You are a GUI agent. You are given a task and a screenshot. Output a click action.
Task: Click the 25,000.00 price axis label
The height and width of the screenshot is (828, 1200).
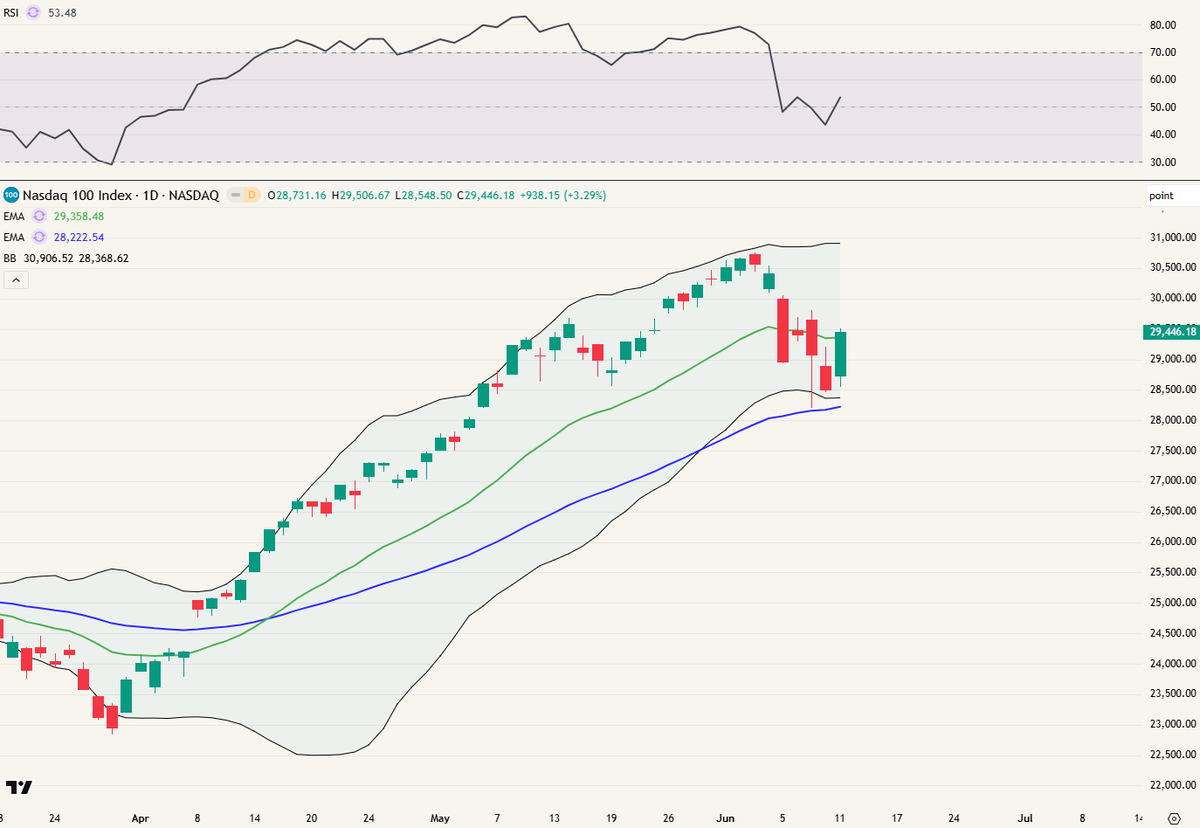(1174, 602)
